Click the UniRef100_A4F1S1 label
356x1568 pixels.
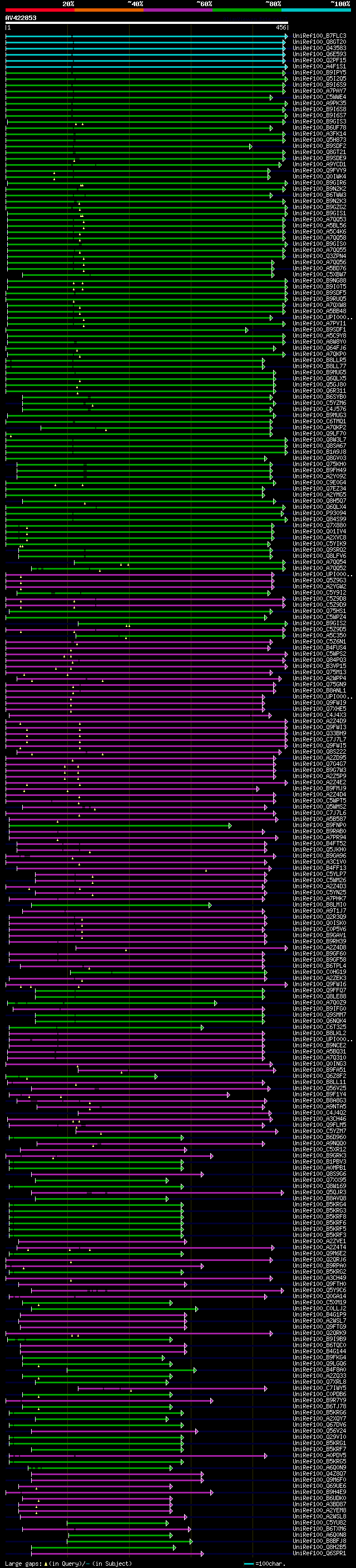[319, 66]
